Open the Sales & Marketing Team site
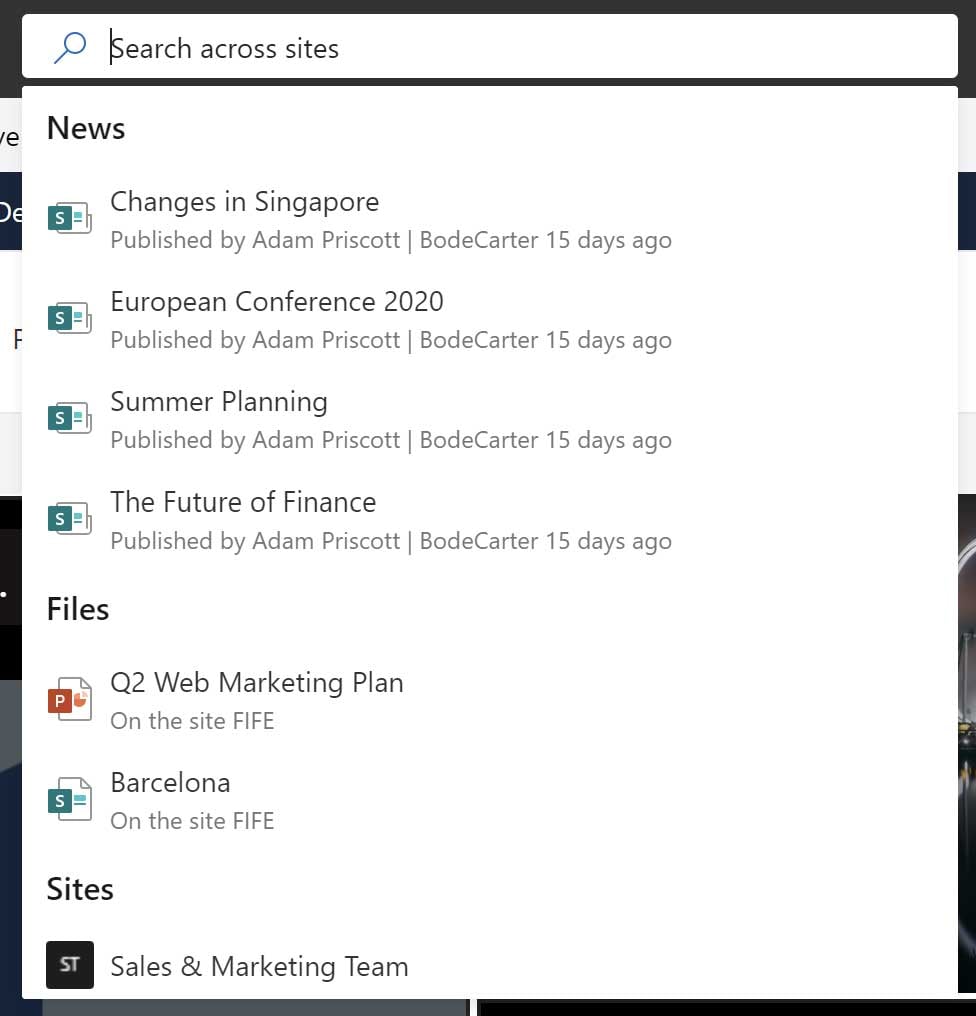The height and width of the screenshot is (1016, 976). pyautogui.click(x=260, y=966)
